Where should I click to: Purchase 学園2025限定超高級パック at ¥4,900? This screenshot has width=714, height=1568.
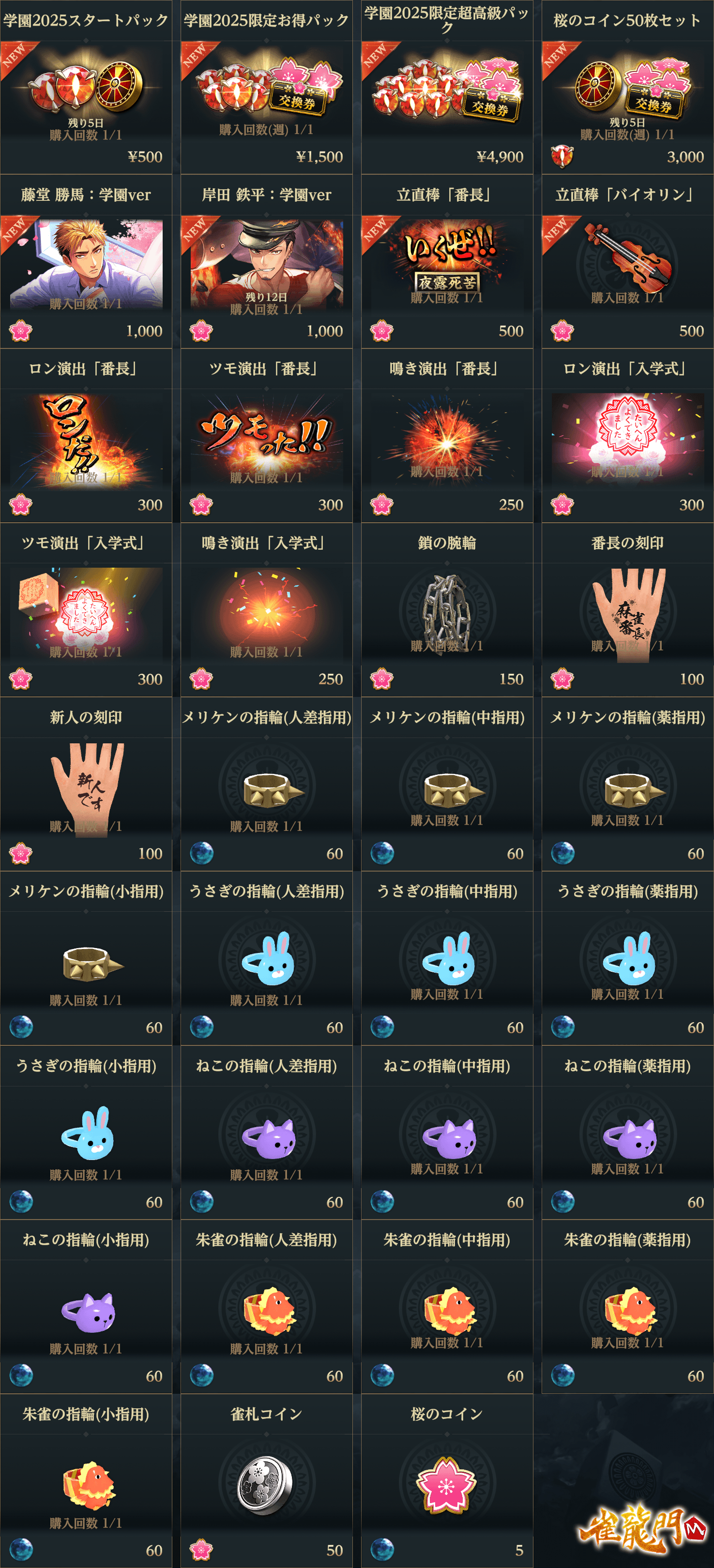500,156
